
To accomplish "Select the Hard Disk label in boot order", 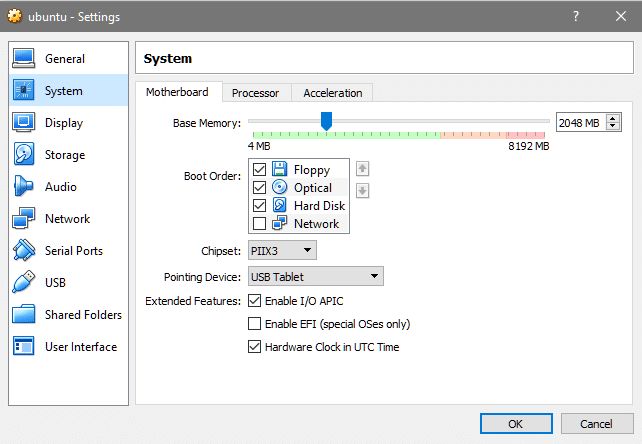I will tap(319, 205).
